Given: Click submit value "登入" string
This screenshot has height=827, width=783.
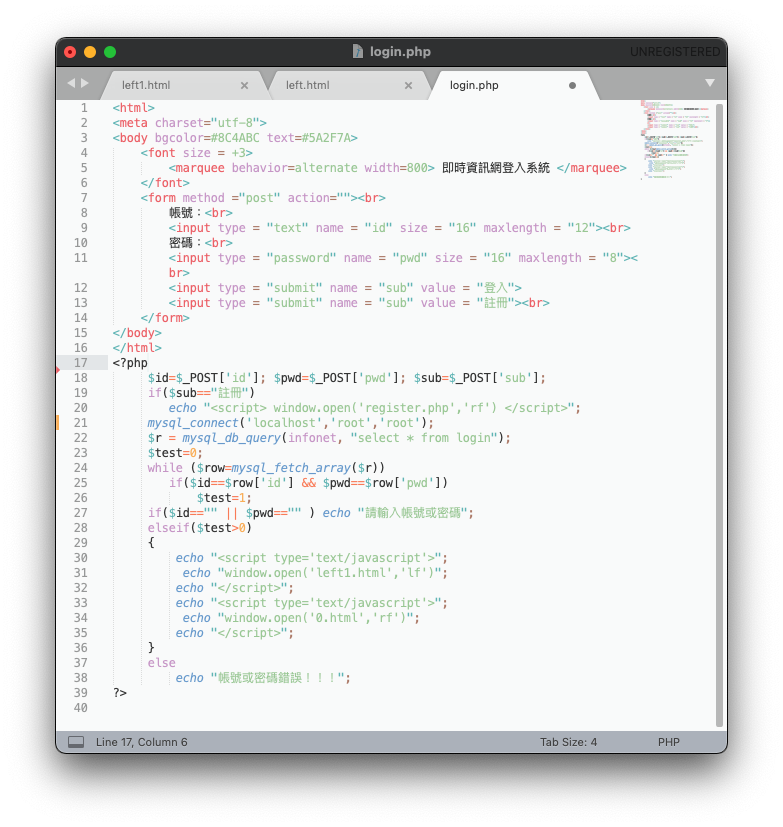Looking at the screenshot, I should (x=496, y=288).
